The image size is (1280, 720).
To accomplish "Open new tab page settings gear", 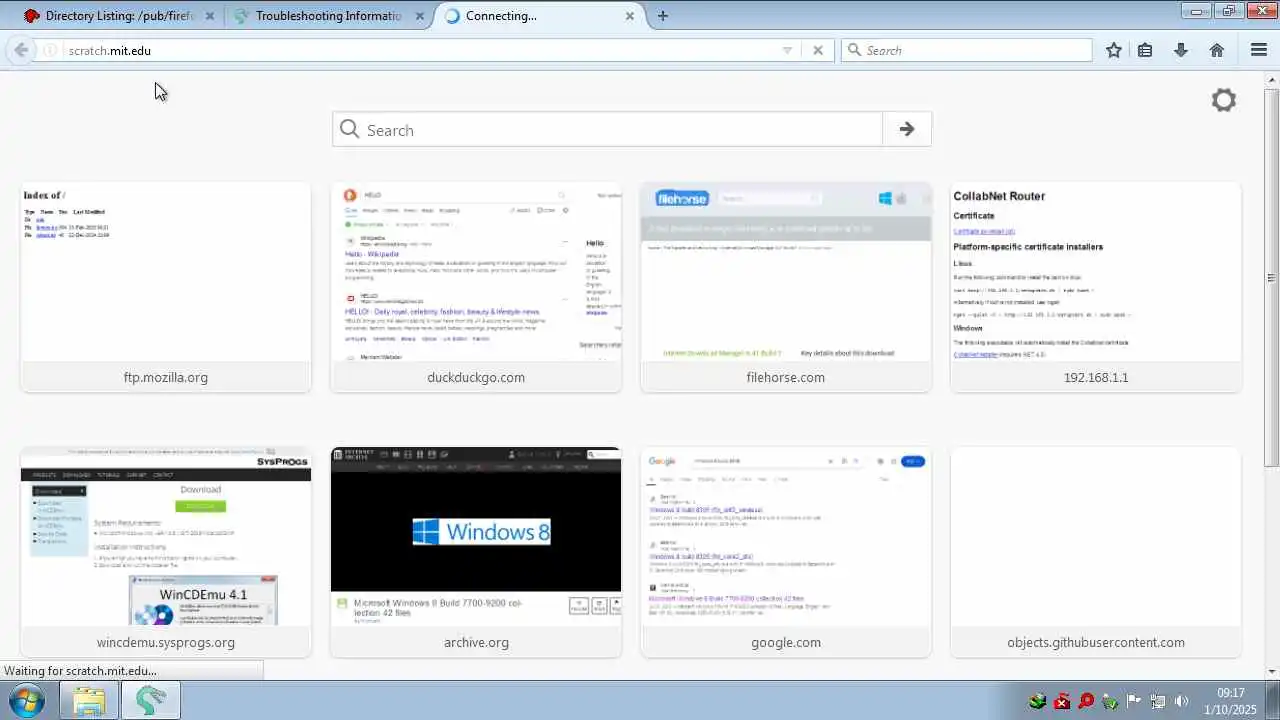I will (1224, 100).
